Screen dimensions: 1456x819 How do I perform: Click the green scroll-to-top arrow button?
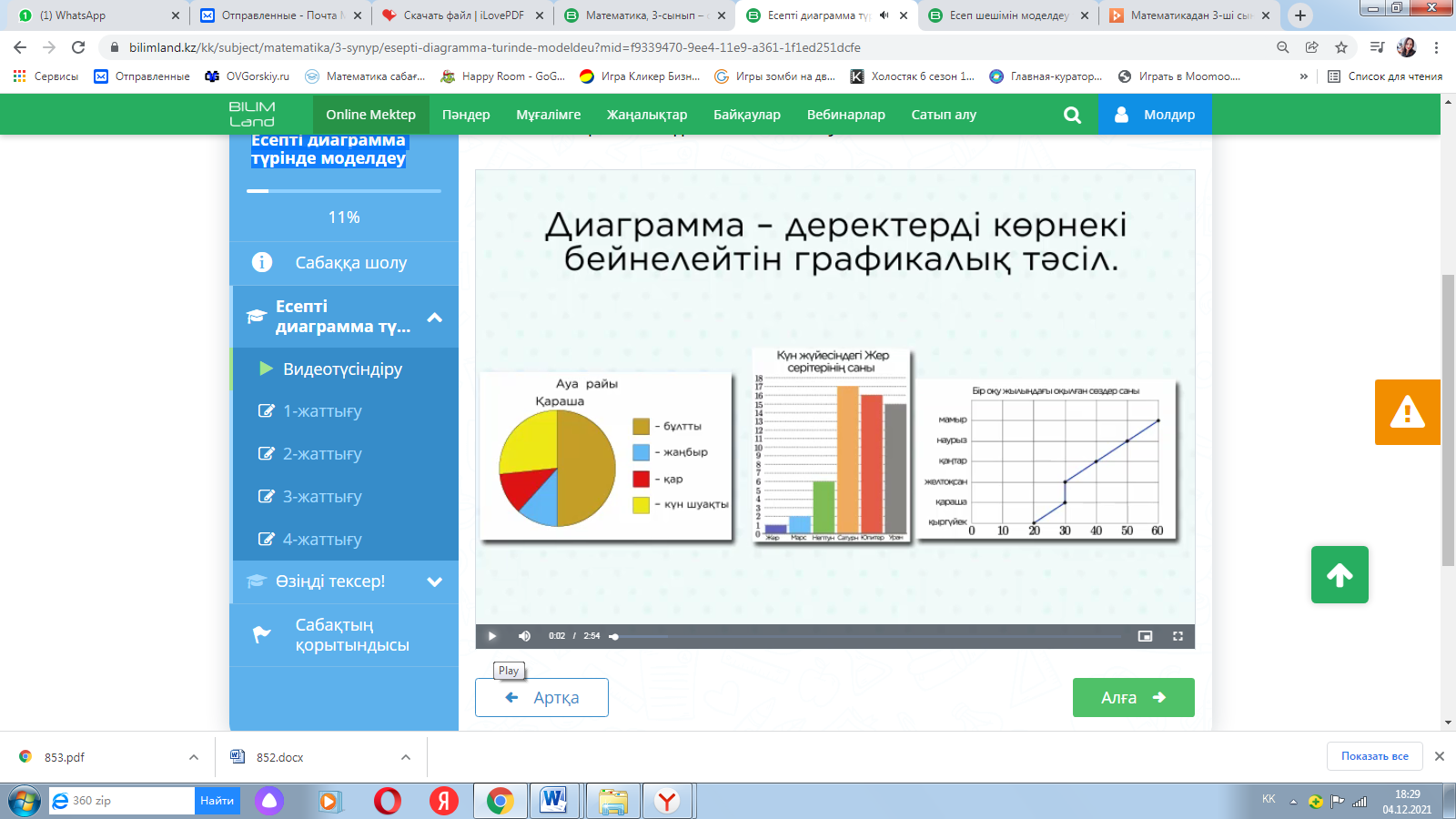pyautogui.click(x=1340, y=575)
